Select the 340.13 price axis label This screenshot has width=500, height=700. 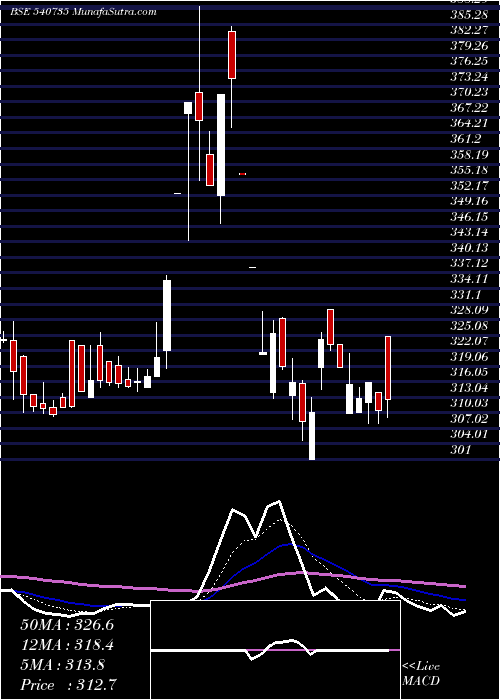point(469,247)
